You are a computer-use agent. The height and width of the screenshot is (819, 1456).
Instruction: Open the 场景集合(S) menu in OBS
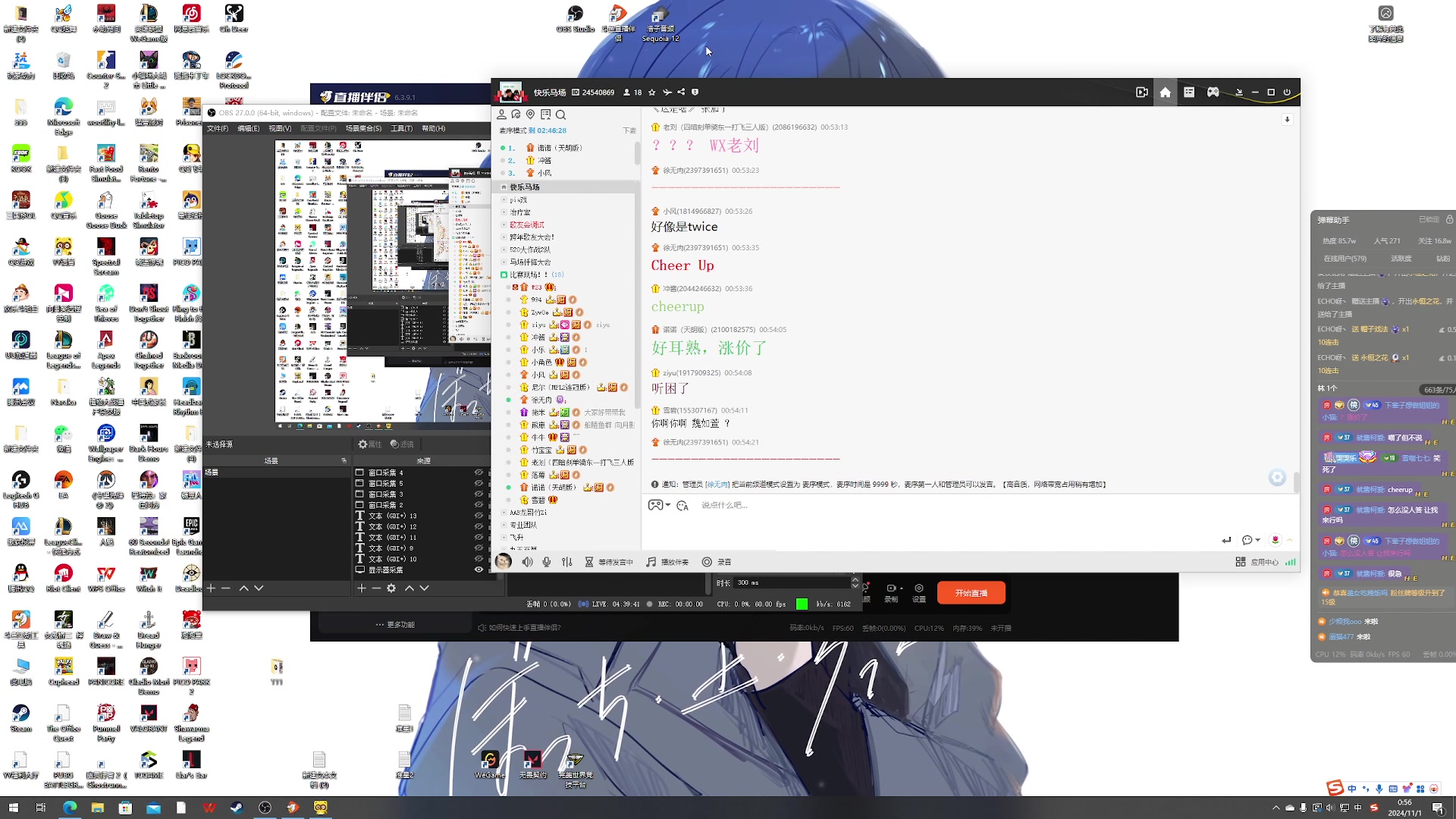tap(363, 128)
